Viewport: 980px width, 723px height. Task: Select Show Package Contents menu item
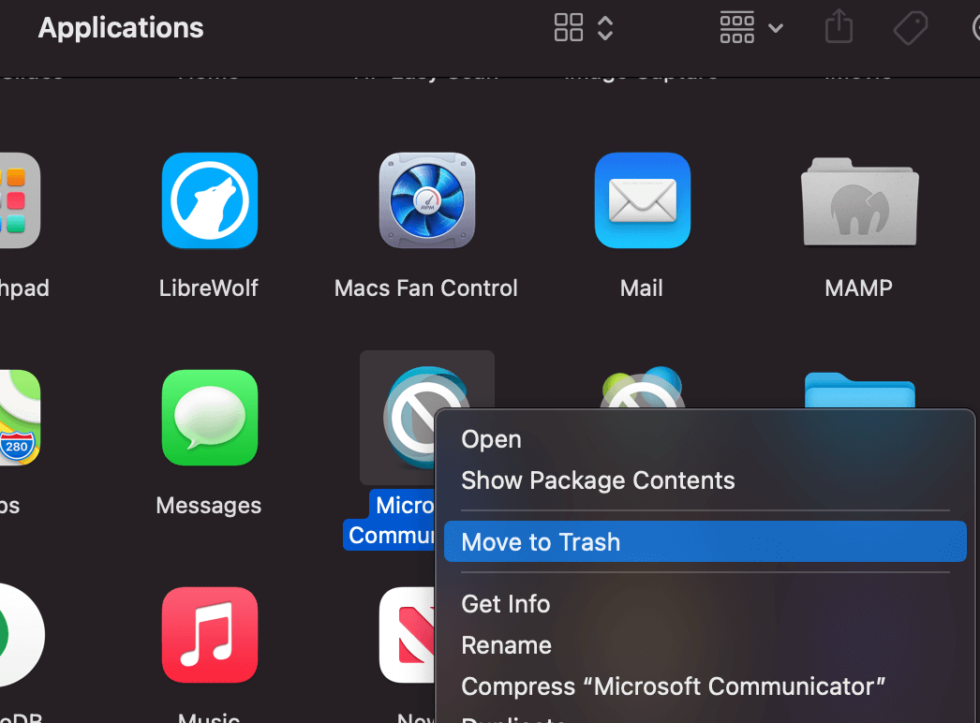(x=597, y=480)
